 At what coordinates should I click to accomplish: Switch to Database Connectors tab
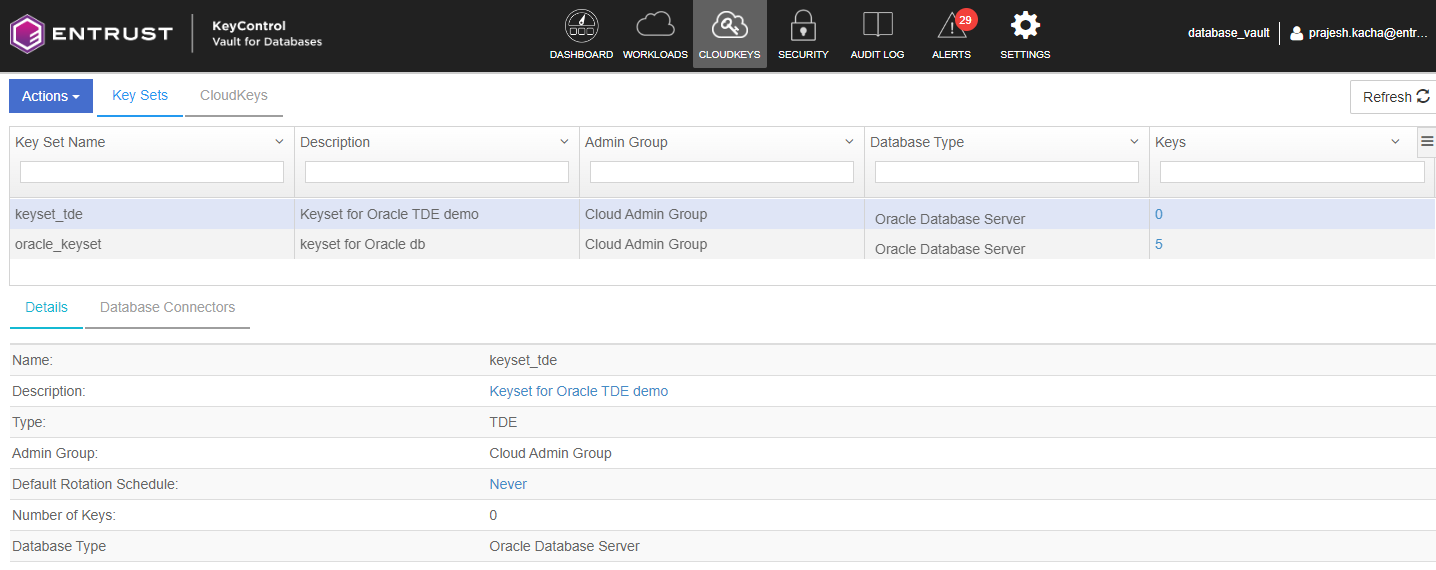point(167,307)
